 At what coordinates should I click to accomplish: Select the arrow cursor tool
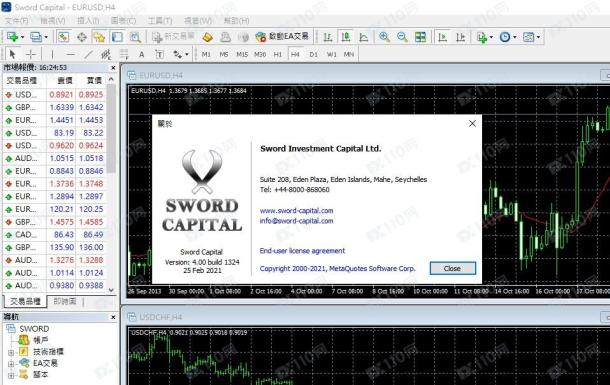point(12,54)
